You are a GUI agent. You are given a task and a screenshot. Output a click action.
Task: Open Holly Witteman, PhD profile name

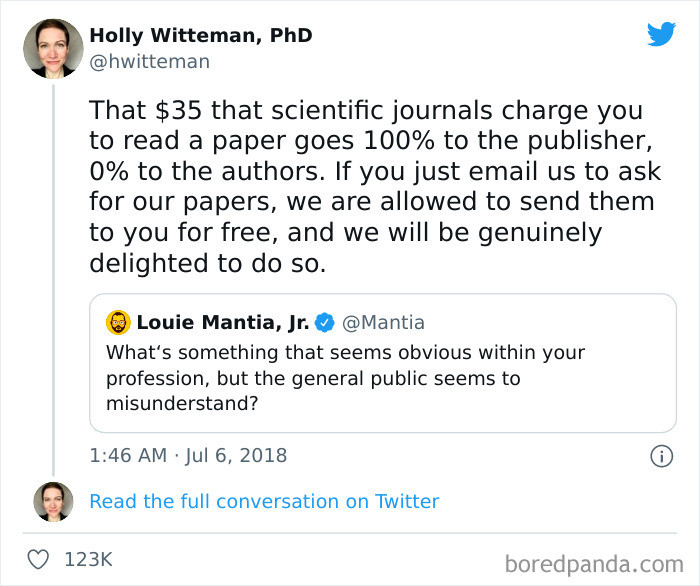pos(201,35)
